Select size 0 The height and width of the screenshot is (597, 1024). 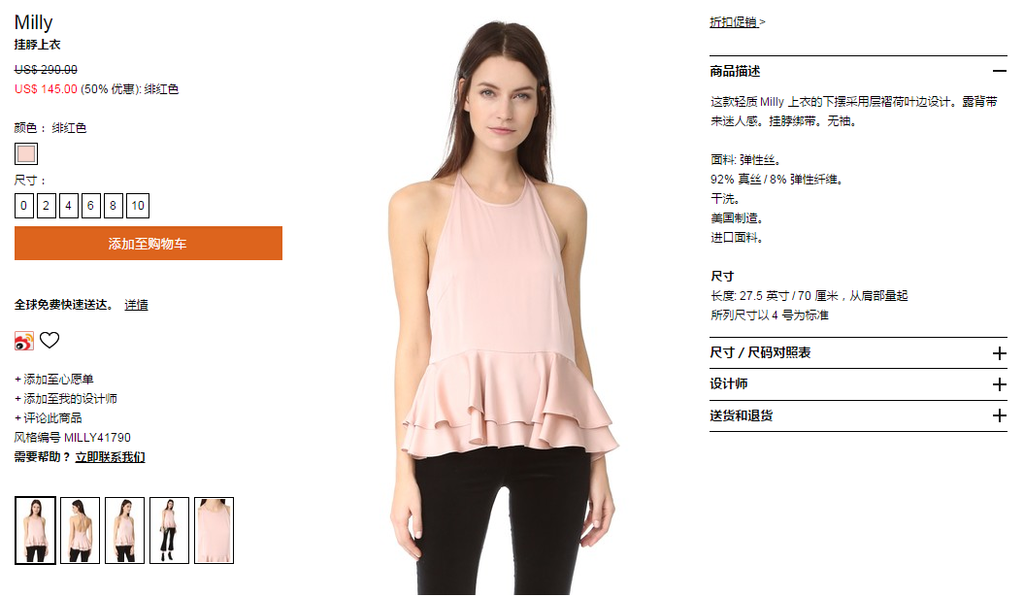pos(24,206)
